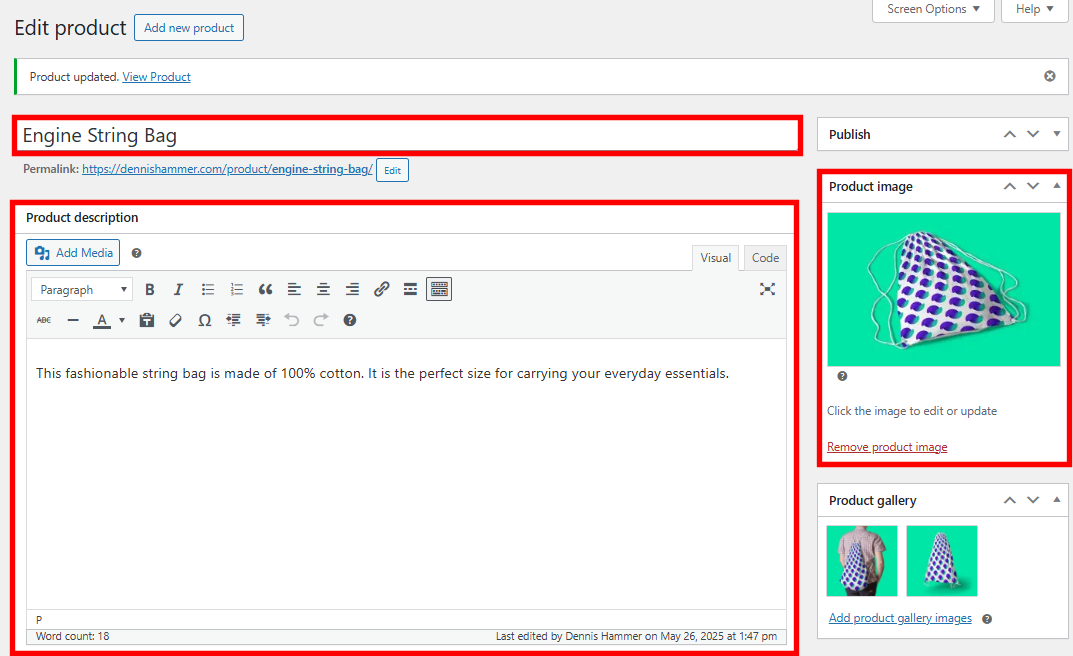Open the Paragraph style dropdown

point(81,289)
